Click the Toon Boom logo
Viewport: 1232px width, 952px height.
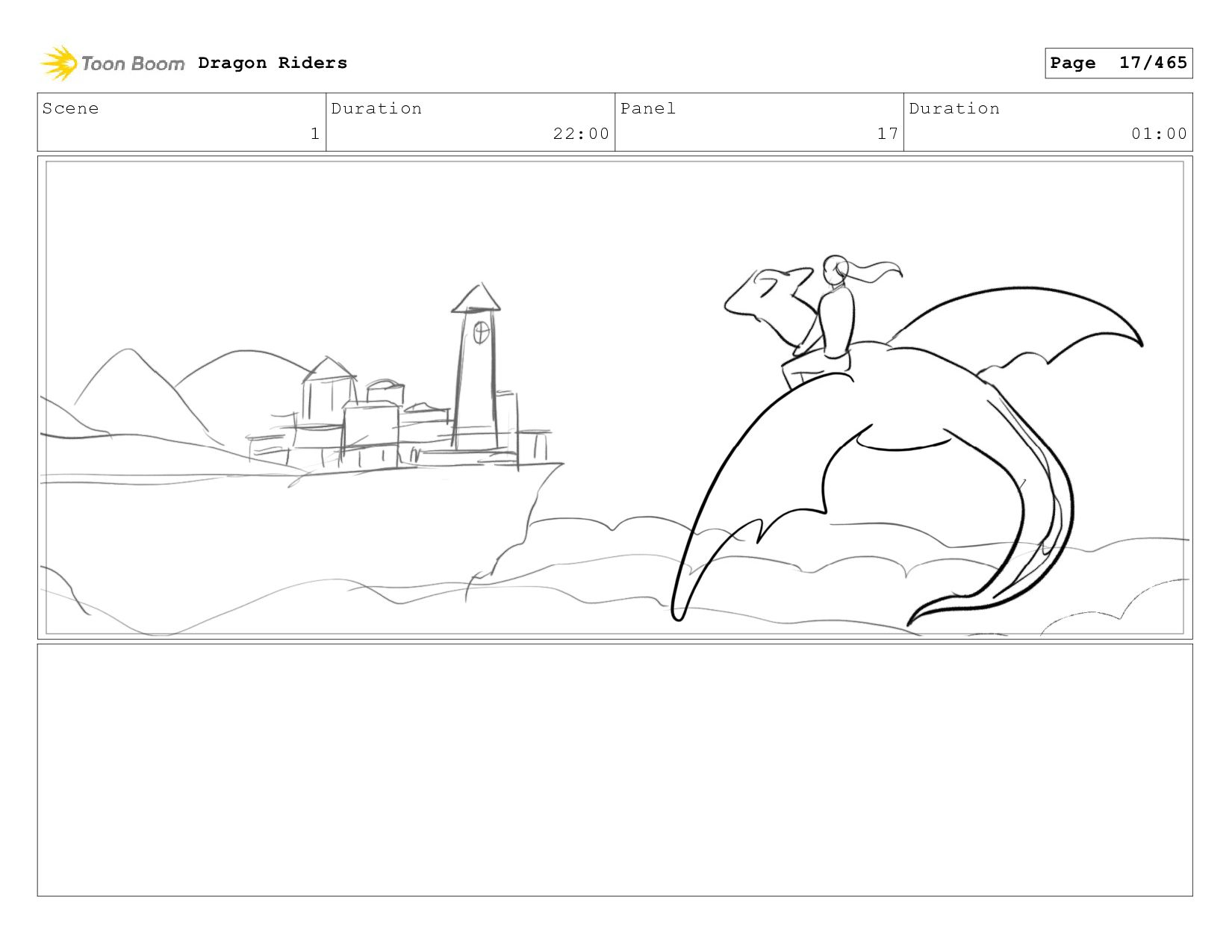click(x=112, y=63)
